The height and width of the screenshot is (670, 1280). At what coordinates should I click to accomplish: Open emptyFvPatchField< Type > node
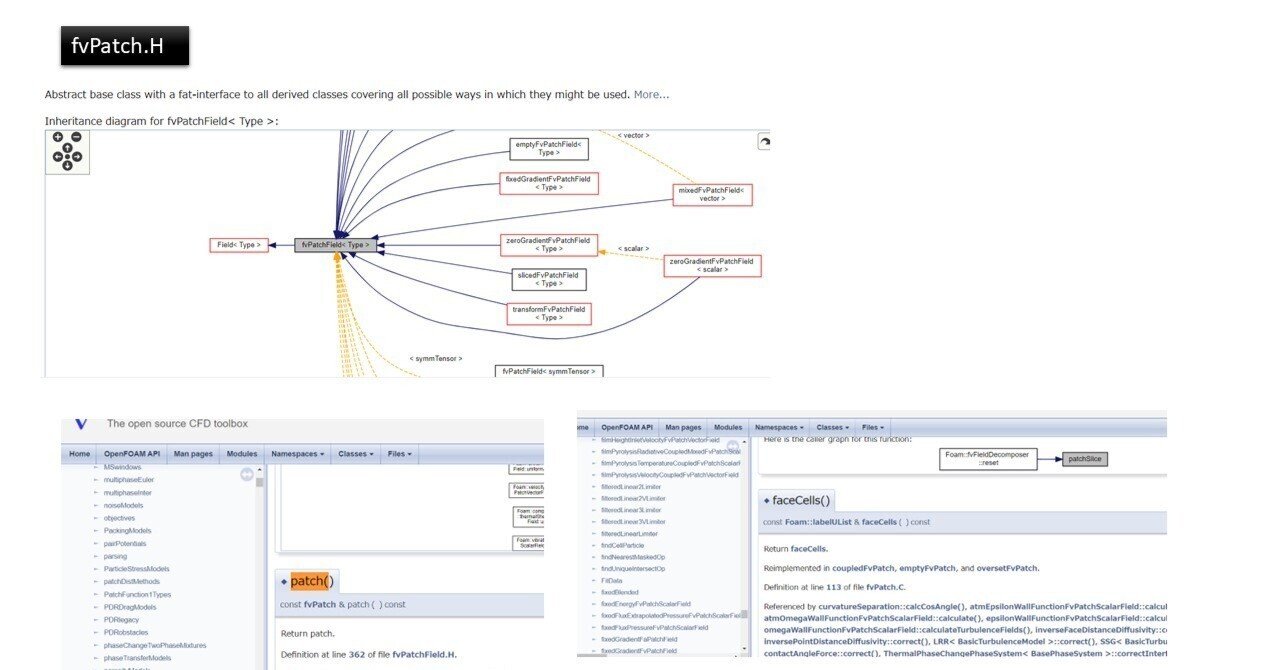coord(549,149)
